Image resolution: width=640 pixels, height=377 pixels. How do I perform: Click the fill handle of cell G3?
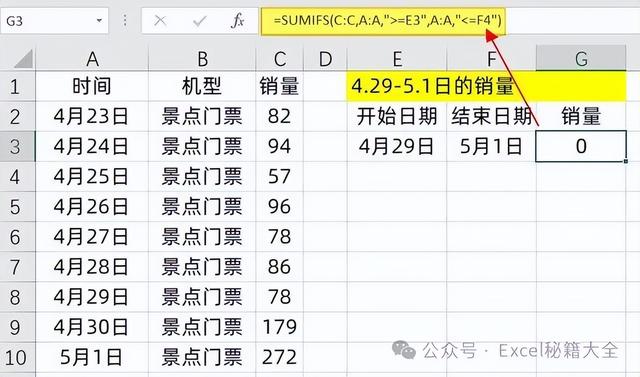click(x=626, y=162)
